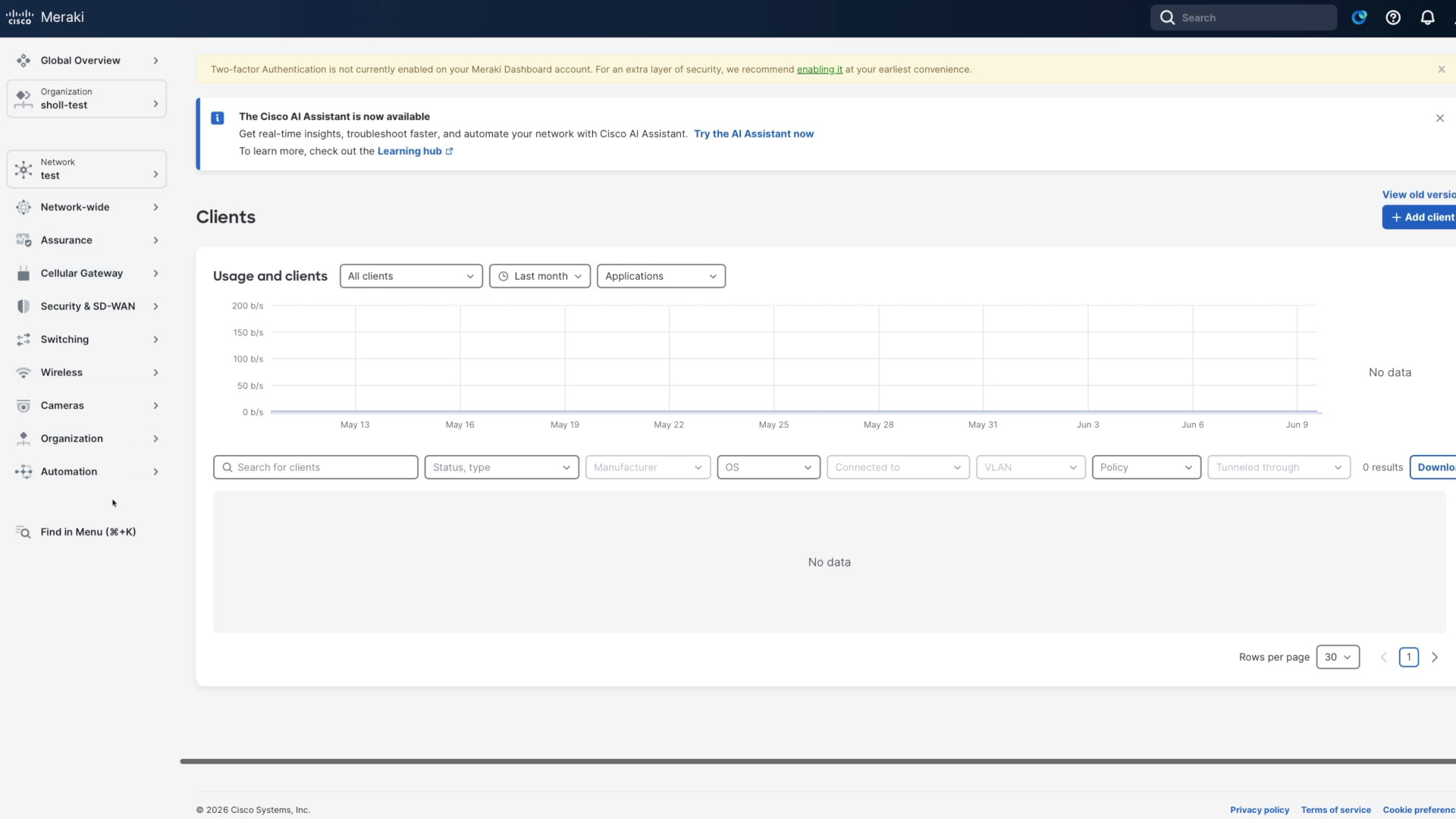Click the Search for clients field
Viewport: 1456px width, 819px height.
(315, 467)
